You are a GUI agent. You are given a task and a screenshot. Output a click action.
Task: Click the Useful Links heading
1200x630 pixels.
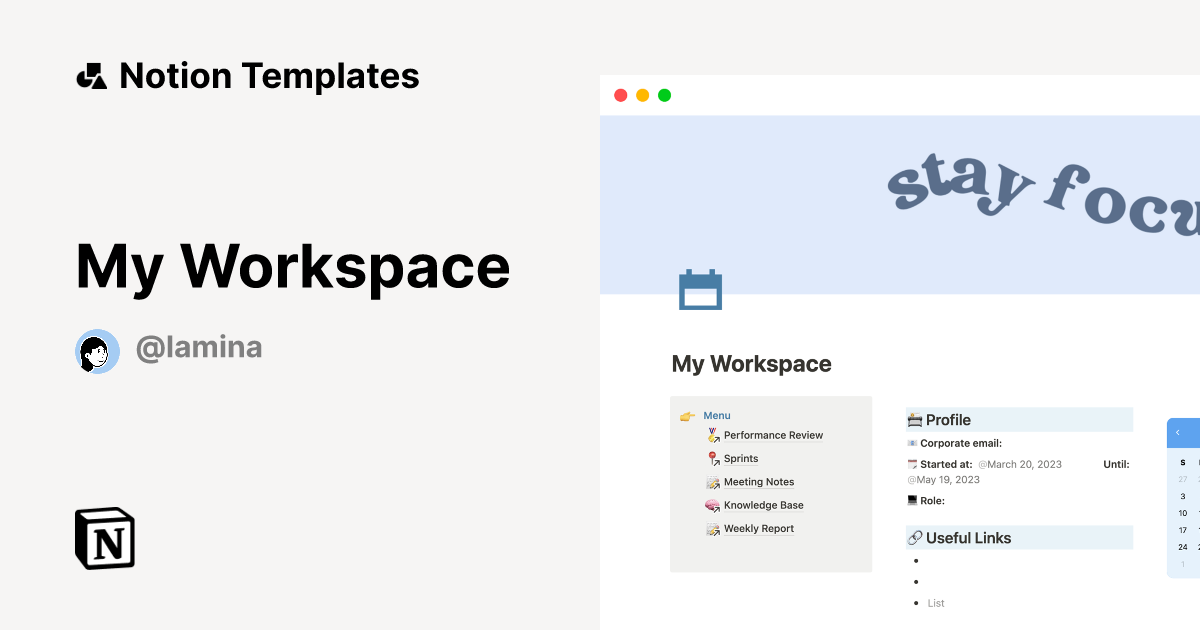[x=968, y=538]
